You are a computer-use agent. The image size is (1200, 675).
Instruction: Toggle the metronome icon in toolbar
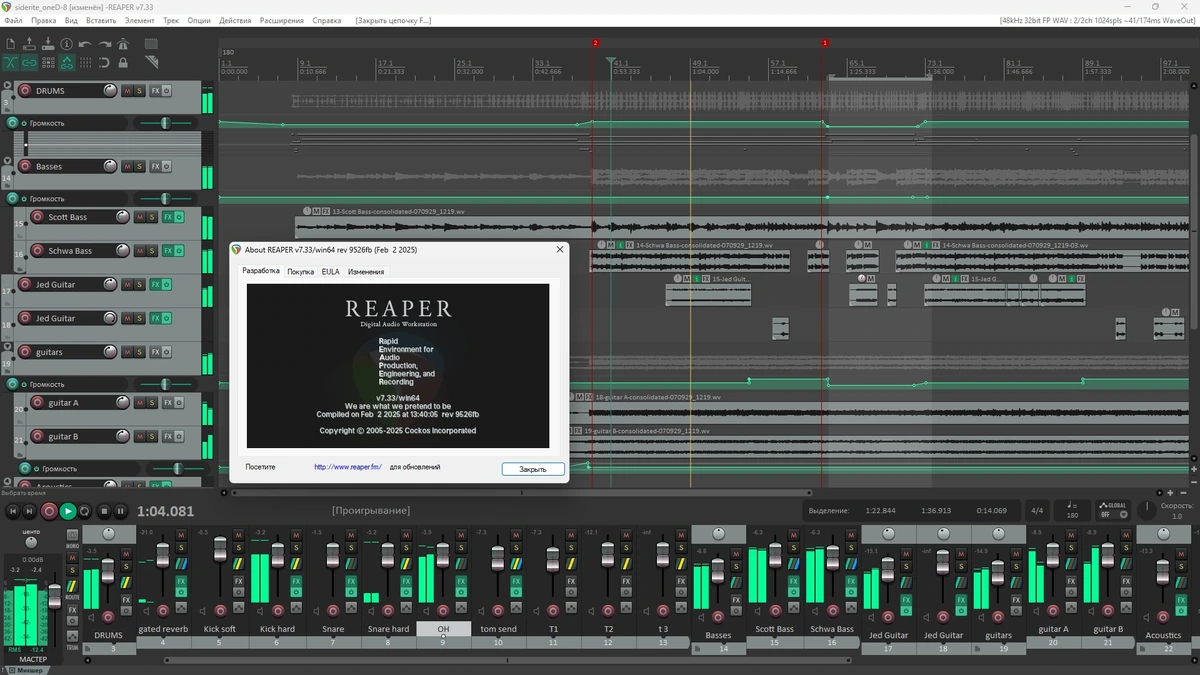click(123, 44)
